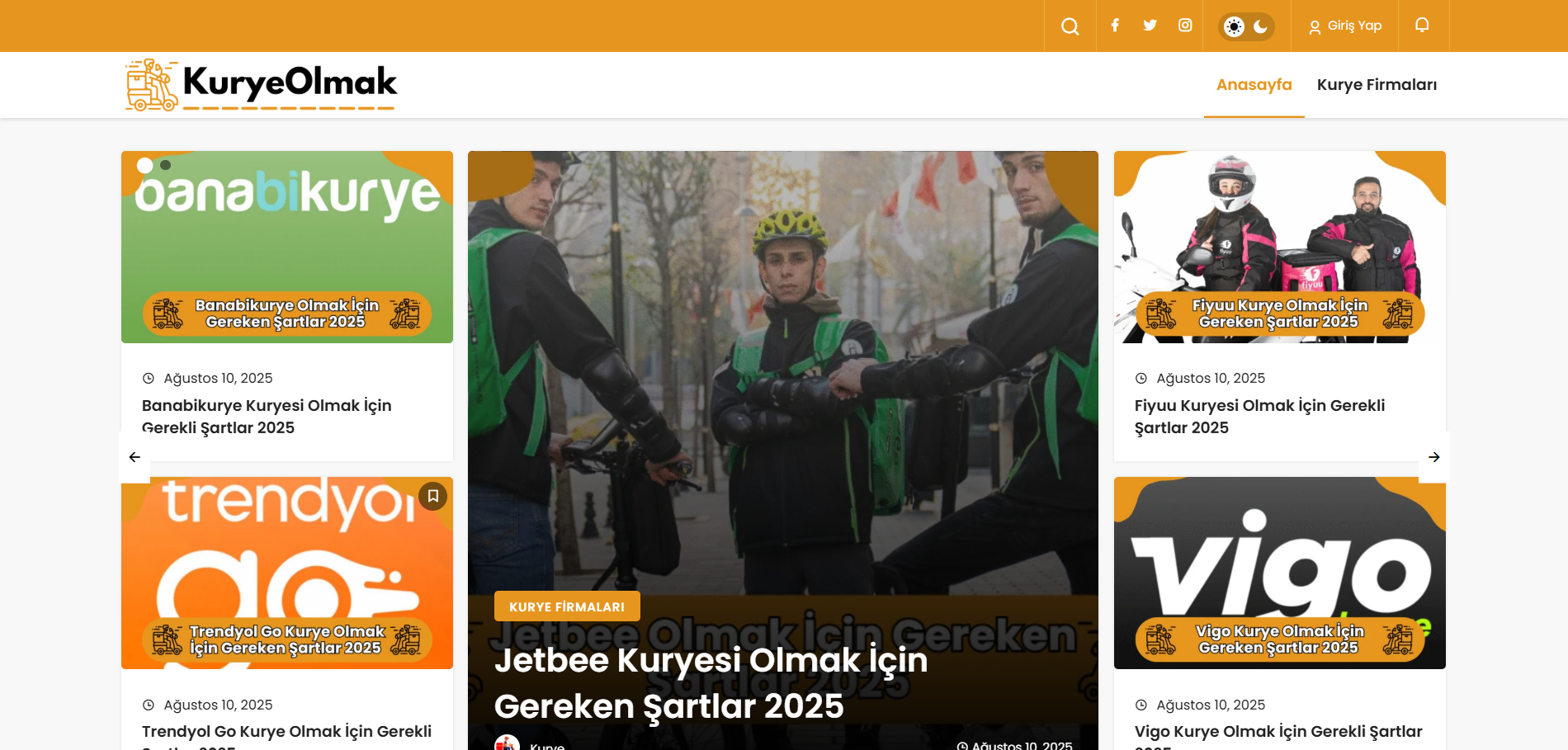Image resolution: width=1568 pixels, height=750 pixels.
Task: Open the notifications bell icon
Action: 1422,26
